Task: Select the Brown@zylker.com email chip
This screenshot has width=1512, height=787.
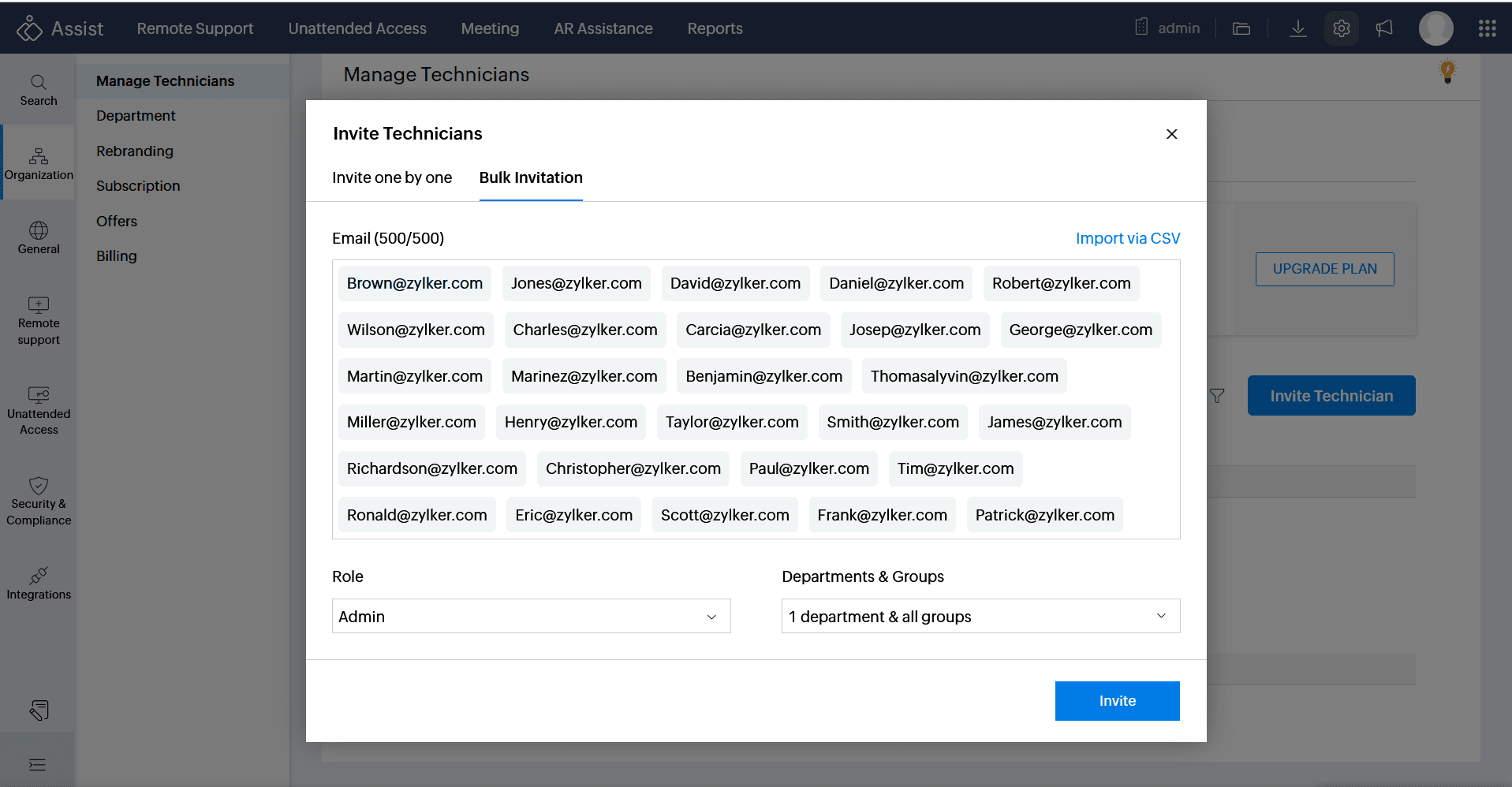Action: 414,283
